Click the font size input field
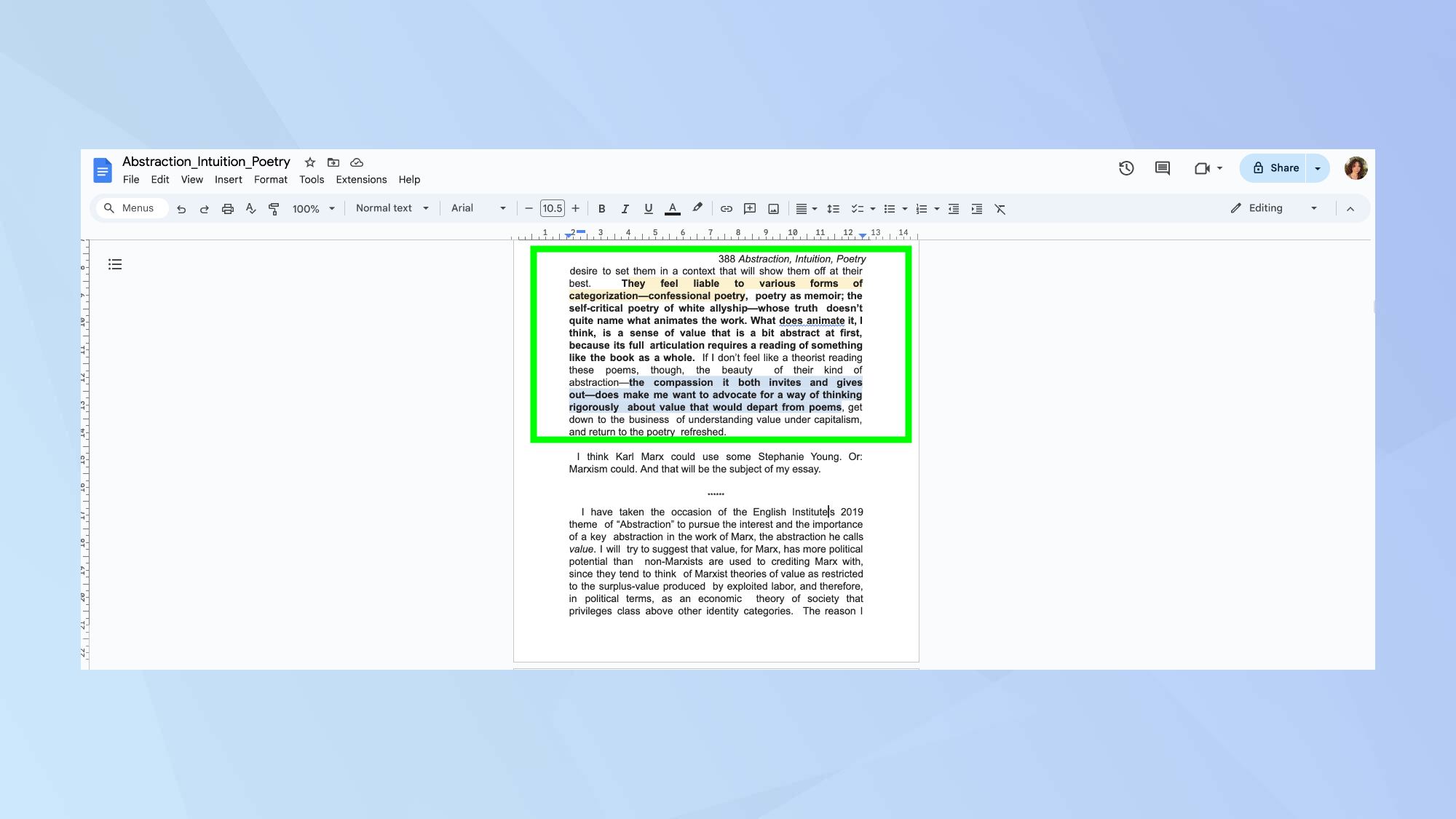Screen dimensions: 1456x819 point(552,208)
